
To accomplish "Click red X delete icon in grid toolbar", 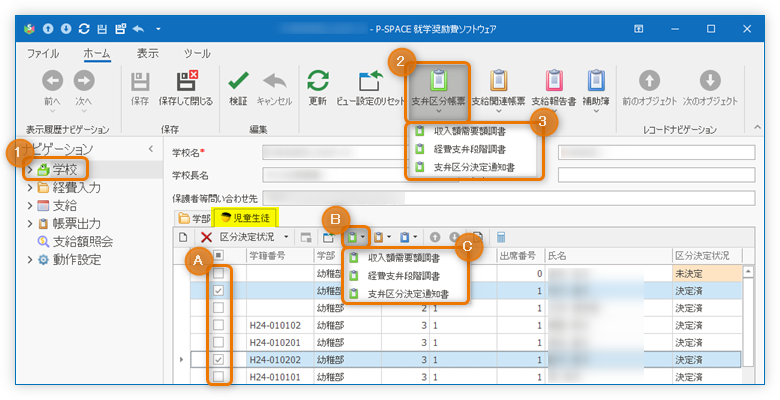I will 206,237.
